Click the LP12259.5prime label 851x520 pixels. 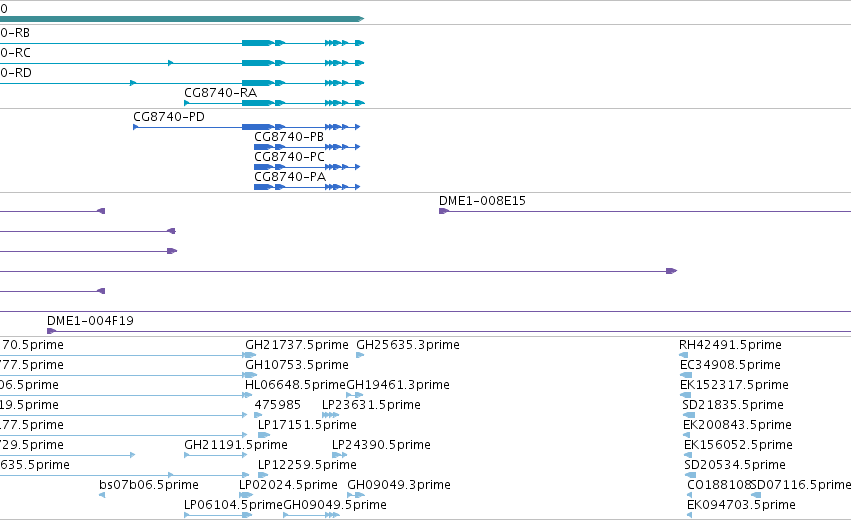[x=307, y=465]
